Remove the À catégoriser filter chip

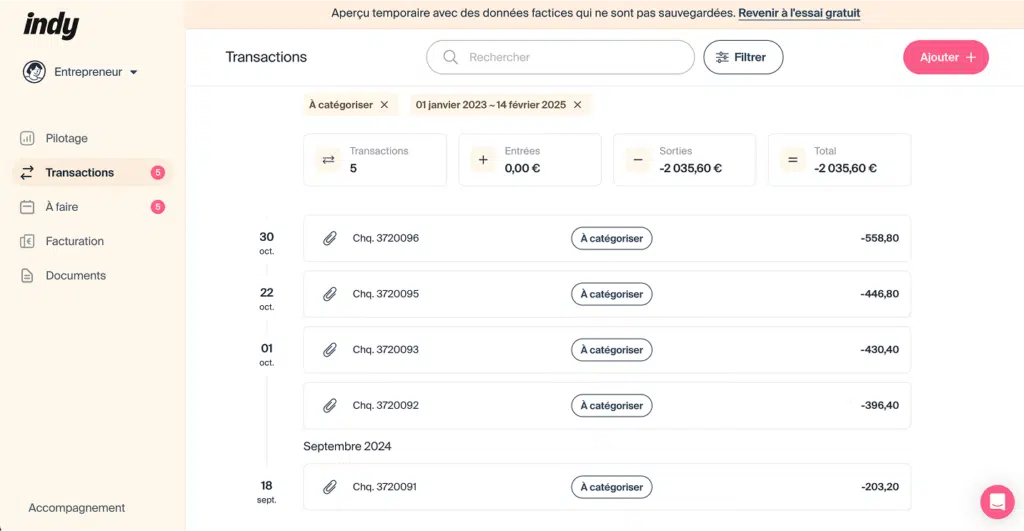point(385,105)
